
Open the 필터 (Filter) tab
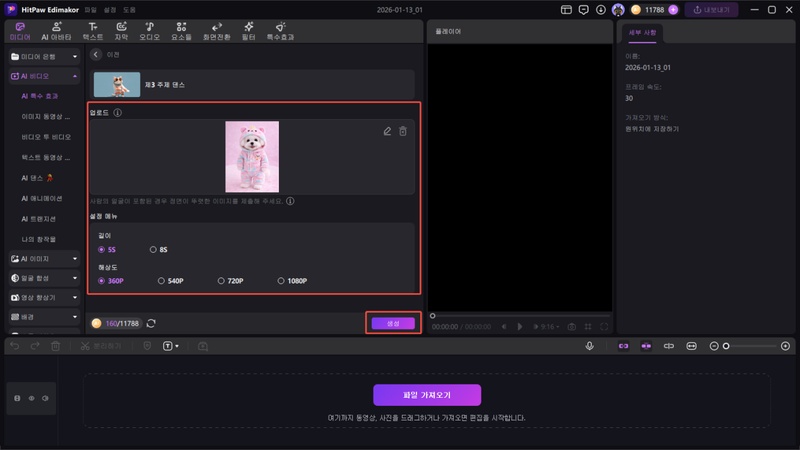click(x=248, y=31)
